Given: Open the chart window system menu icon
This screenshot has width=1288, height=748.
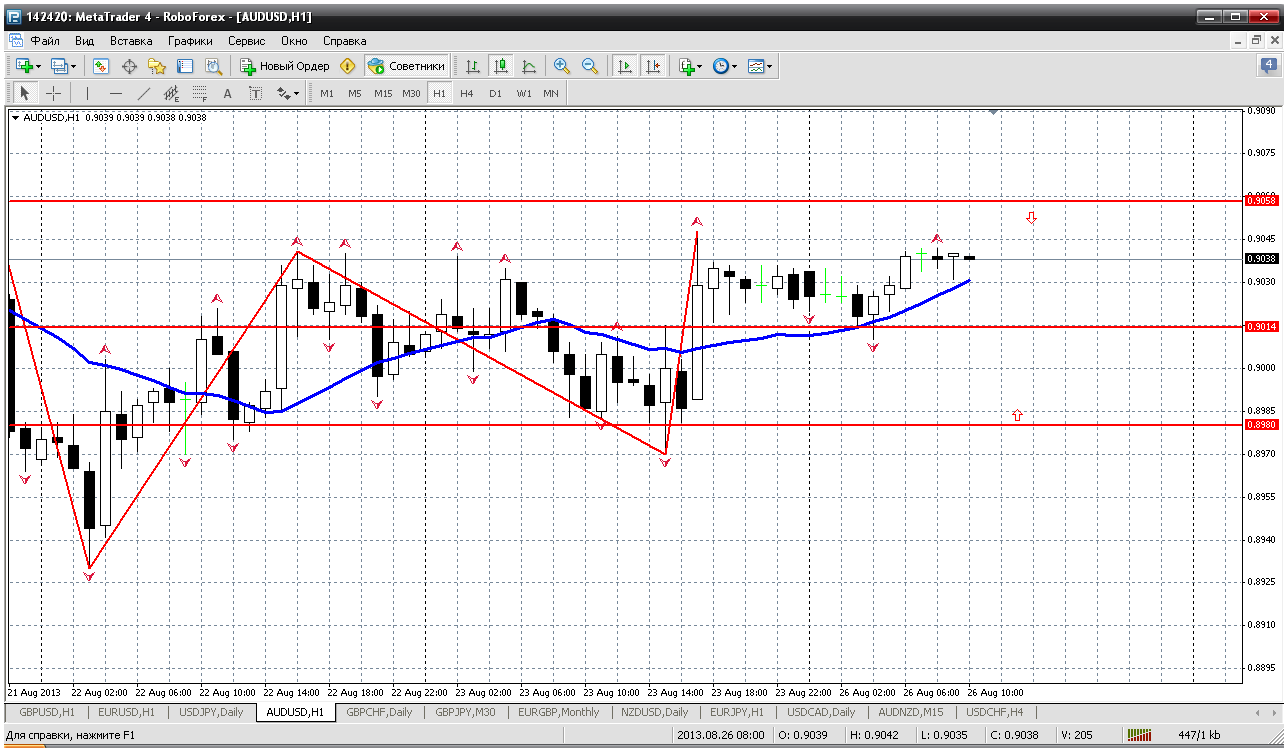Looking at the screenshot, I should pyautogui.click(x=15, y=41).
